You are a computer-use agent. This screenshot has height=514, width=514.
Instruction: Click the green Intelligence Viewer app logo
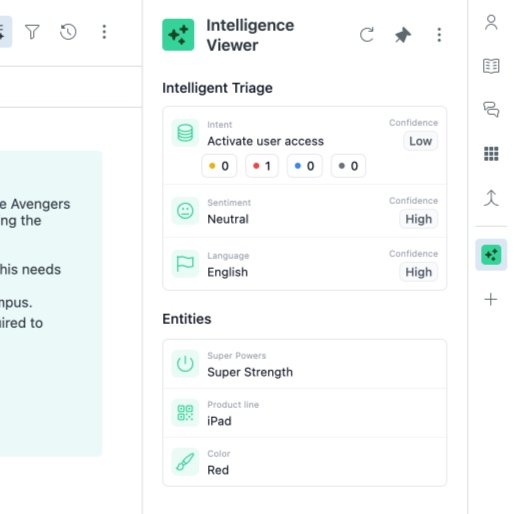click(178, 35)
